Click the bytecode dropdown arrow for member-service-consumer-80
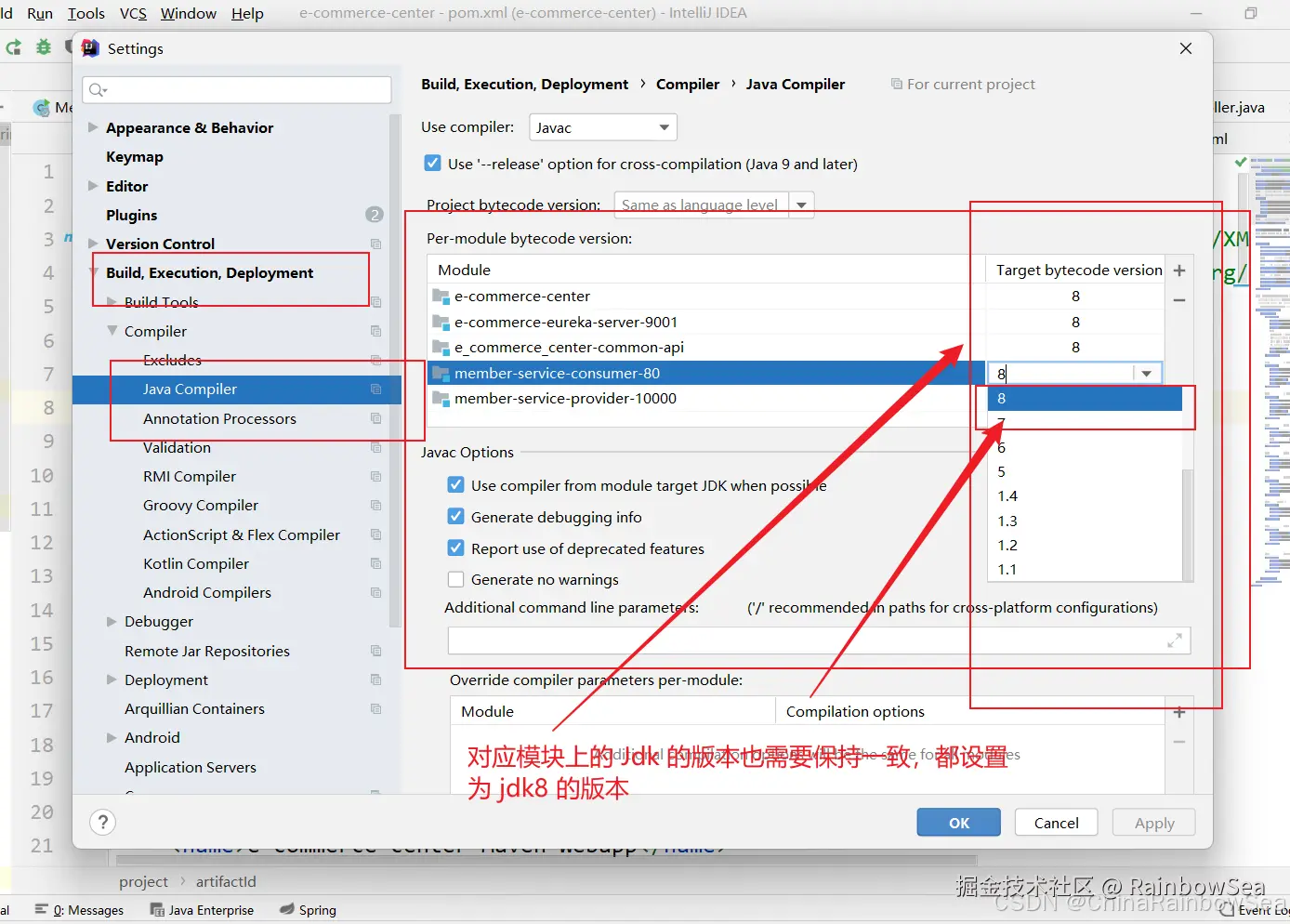Screen dimensions: 1290x924 click(1147, 374)
